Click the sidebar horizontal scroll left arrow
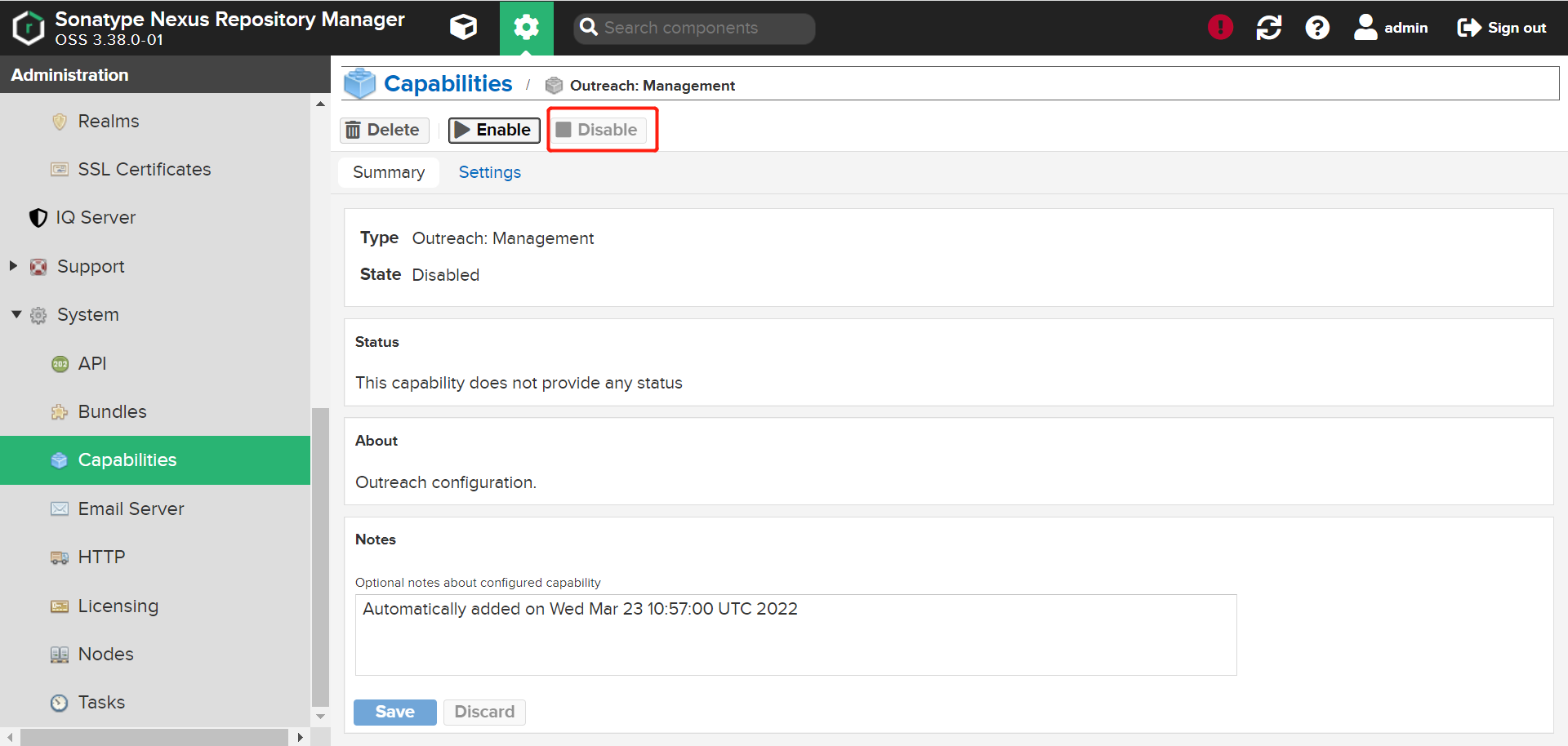Screen dimensions: 1568x746 point(10,738)
